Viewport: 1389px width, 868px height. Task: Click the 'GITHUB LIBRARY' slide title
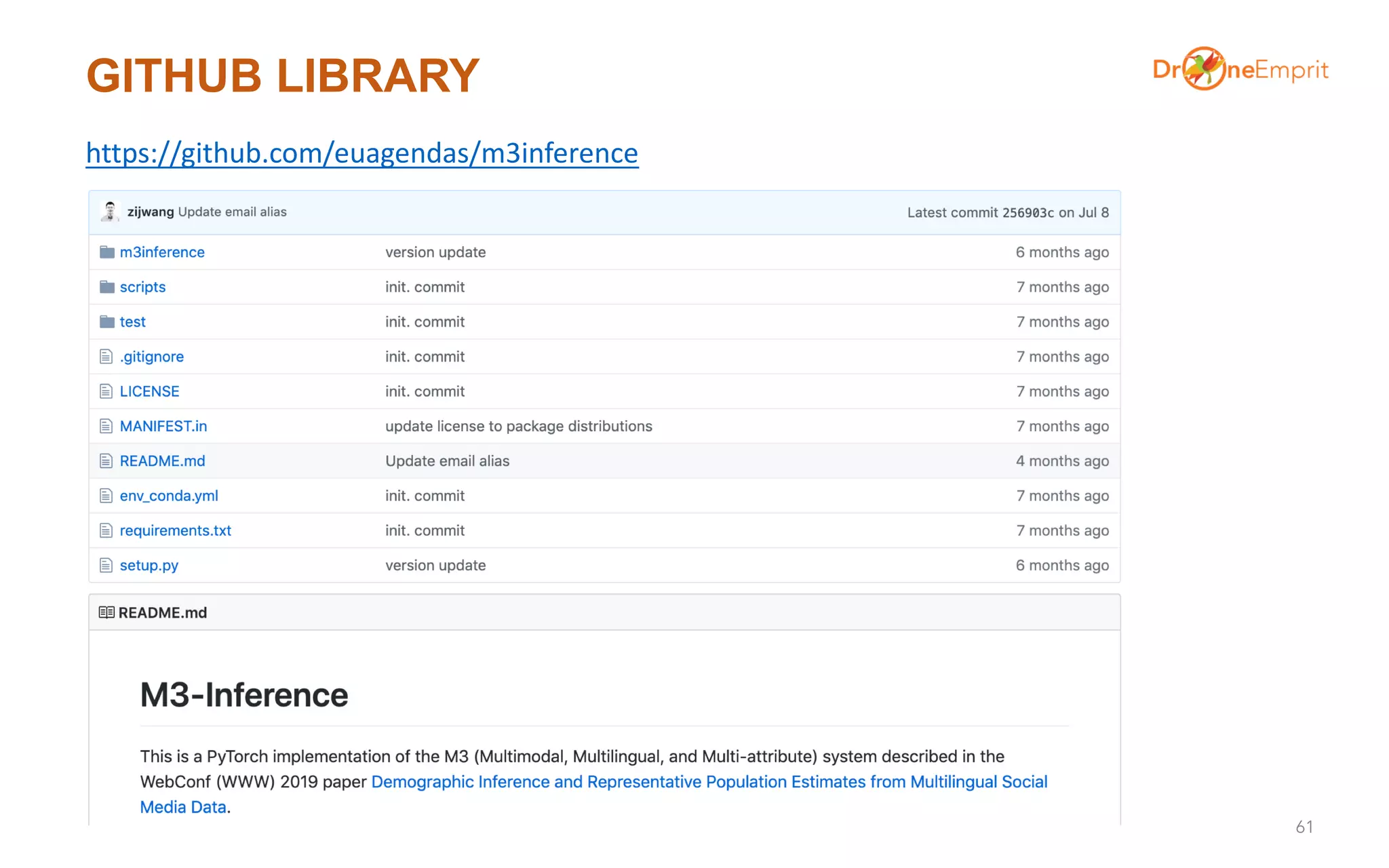[283, 75]
